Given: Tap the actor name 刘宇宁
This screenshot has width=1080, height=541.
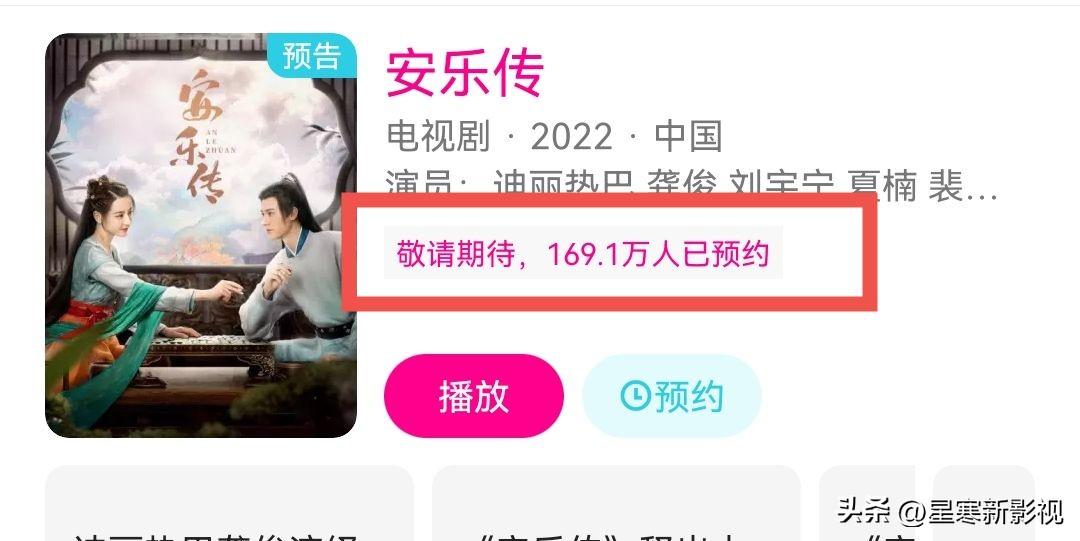Looking at the screenshot, I should 782,185.
